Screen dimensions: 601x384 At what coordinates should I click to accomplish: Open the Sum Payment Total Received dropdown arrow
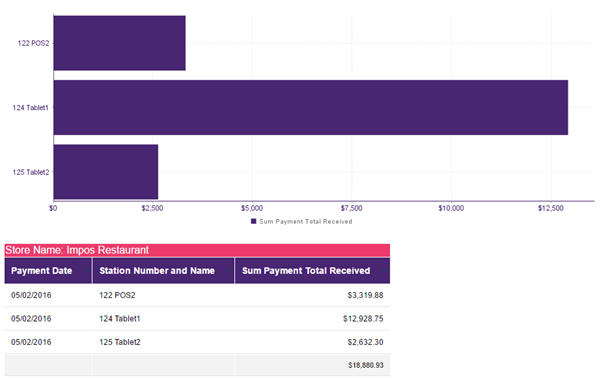click(384, 271)
